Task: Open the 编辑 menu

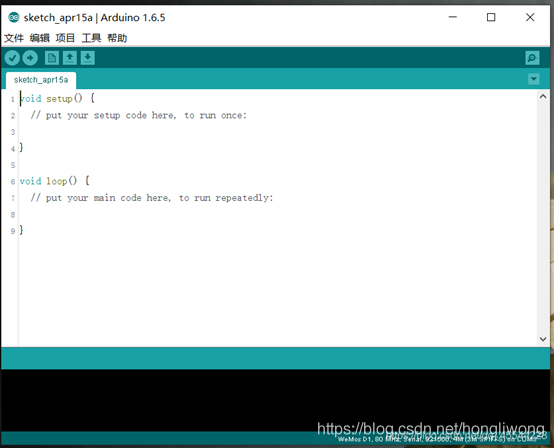Action: pos(40,38)
